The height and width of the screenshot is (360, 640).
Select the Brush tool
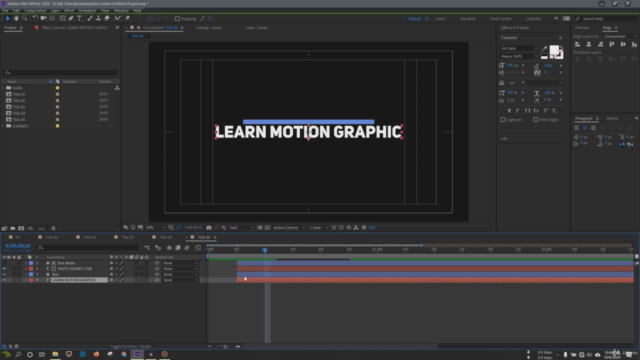pos(90,18)
